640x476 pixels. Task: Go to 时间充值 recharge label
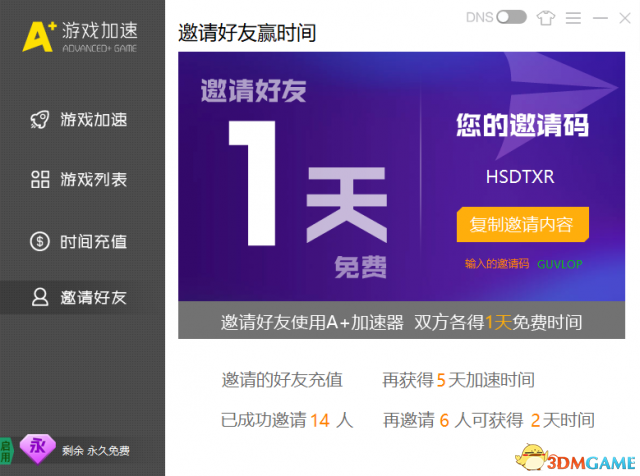point(94,241)
